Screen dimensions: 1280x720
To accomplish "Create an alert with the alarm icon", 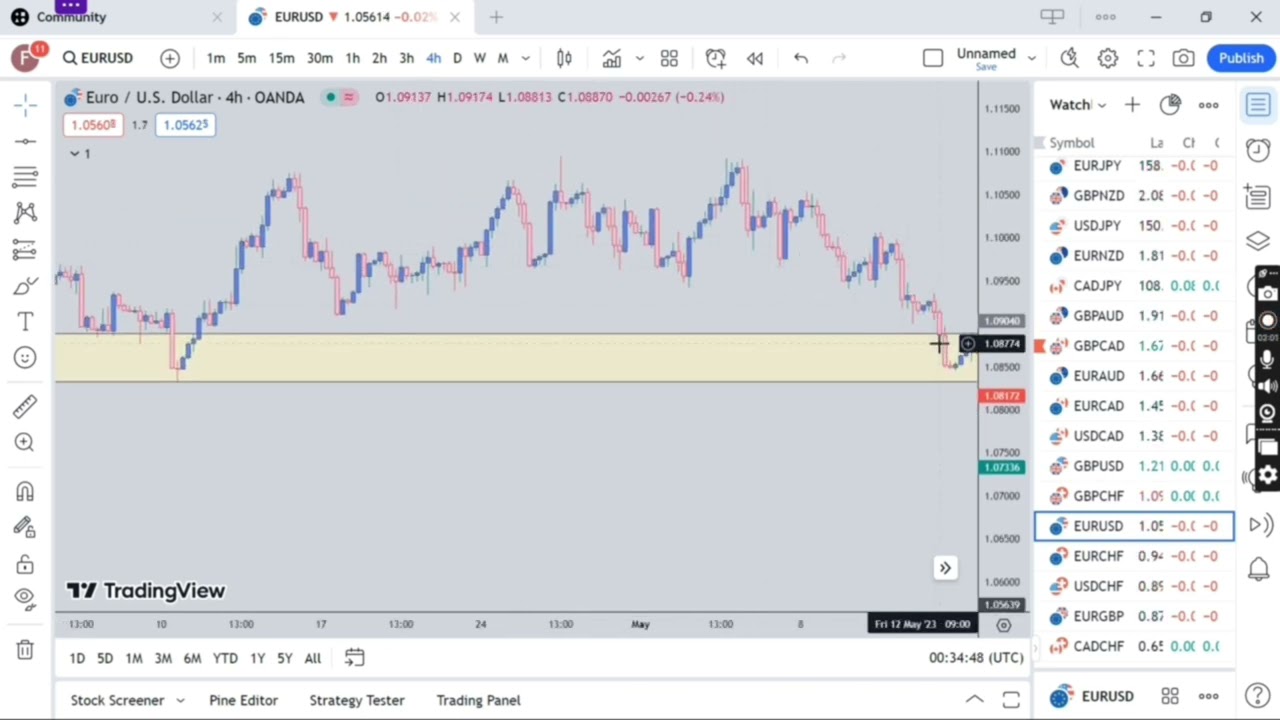I will click(715, 58).
